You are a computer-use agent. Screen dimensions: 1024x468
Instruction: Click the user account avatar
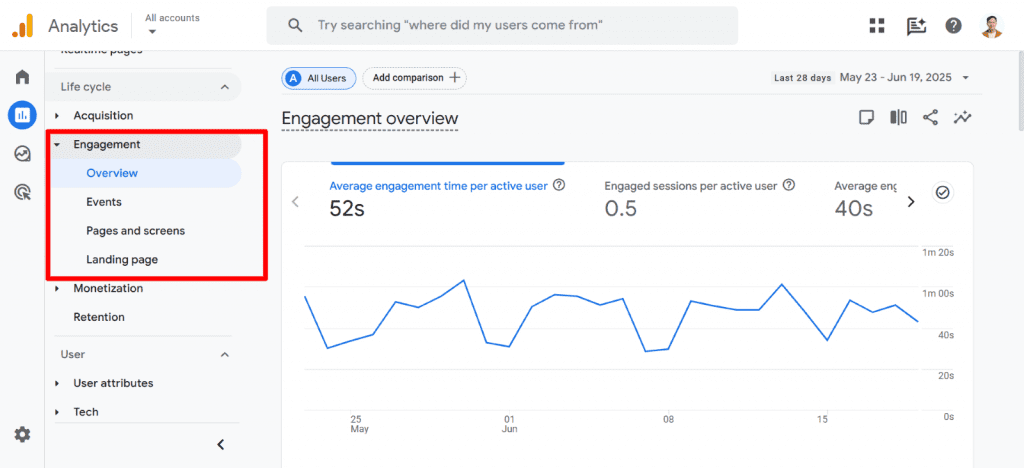991,25
